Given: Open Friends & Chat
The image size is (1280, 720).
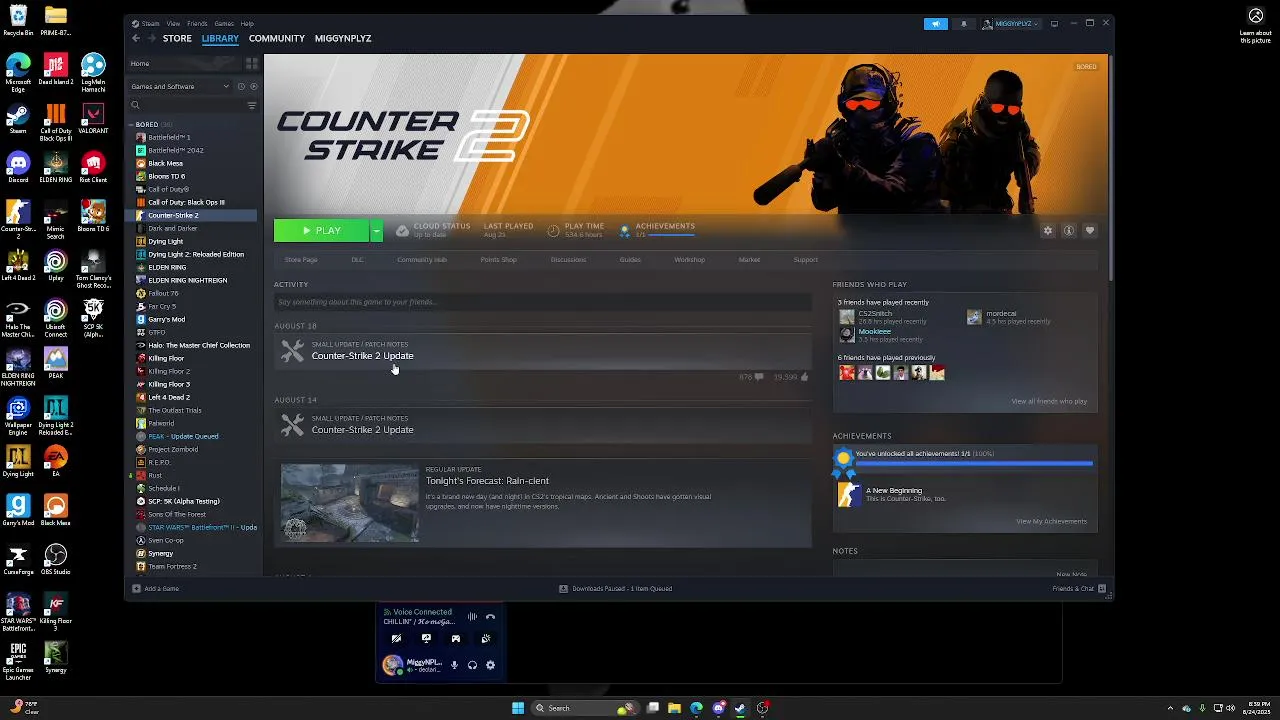Looking at the screenshot, I should (1078, 588).
